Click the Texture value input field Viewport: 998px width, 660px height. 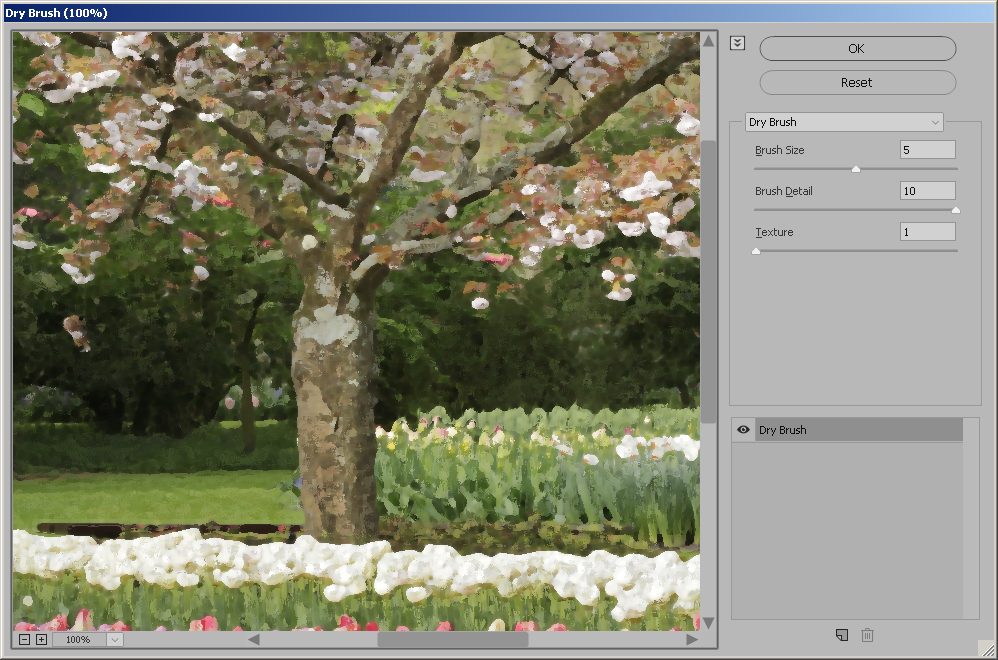(927, 232)
